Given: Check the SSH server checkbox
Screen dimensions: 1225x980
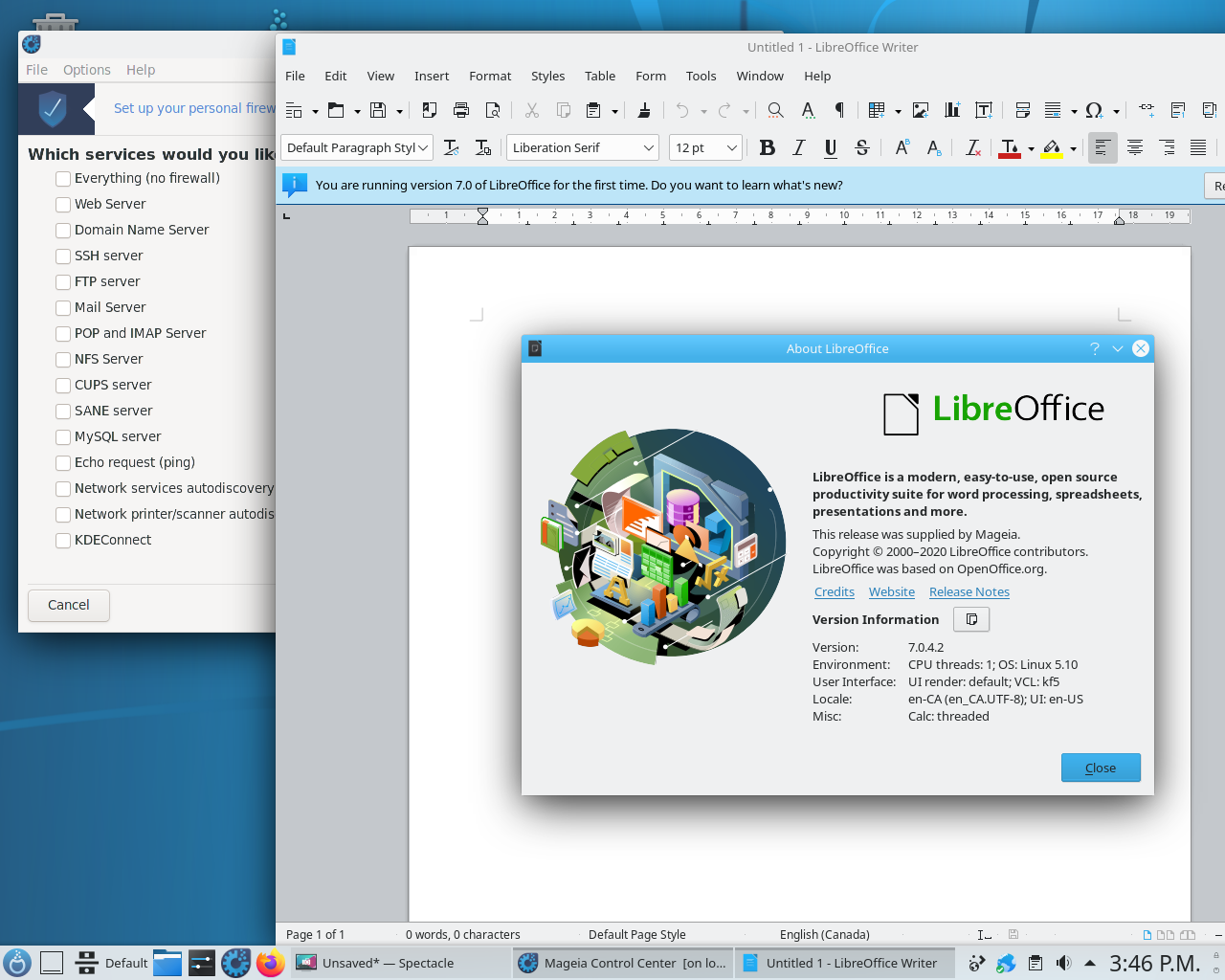Looking at the screenshot, I should (x=63, y=256).
